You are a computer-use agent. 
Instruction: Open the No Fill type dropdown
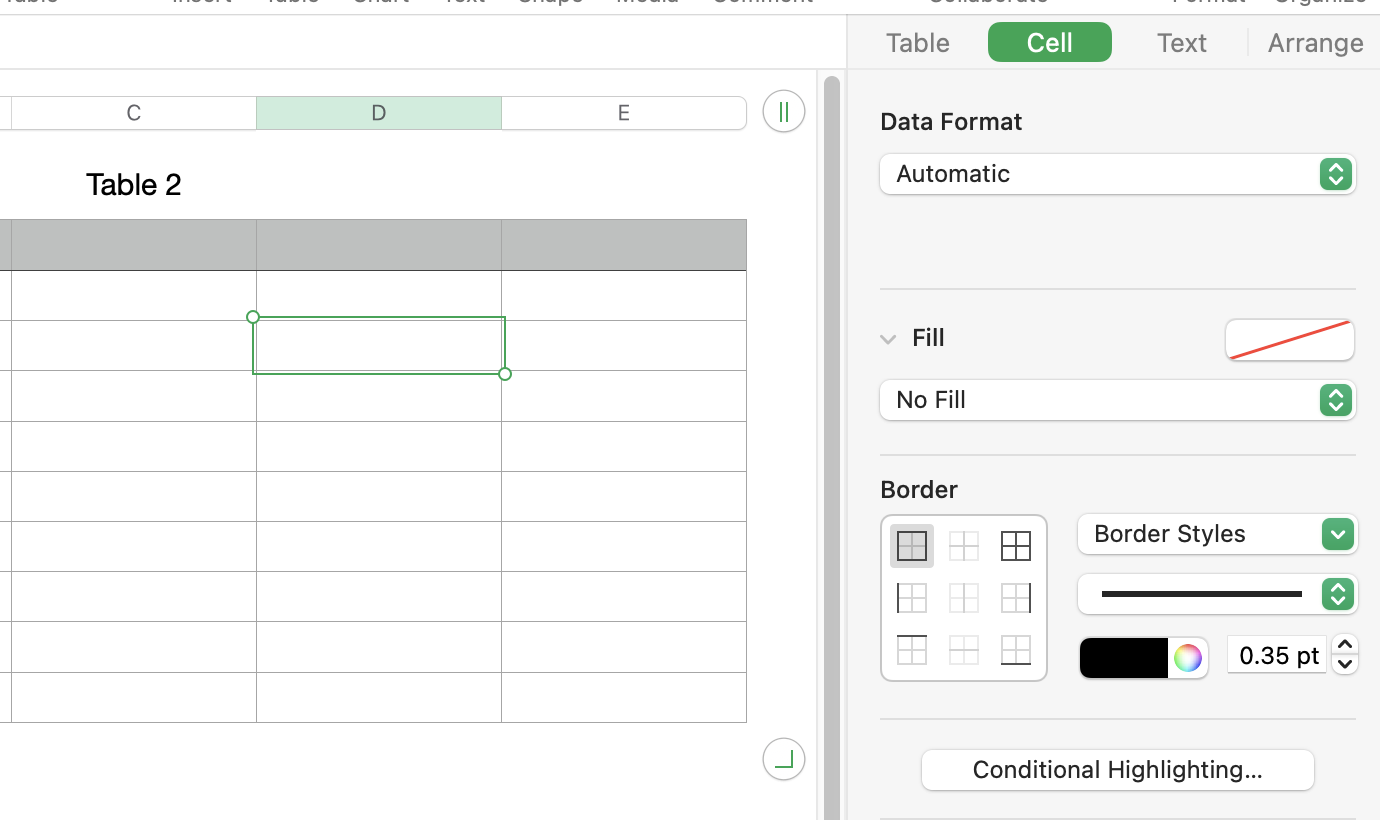pos(1118,400)
